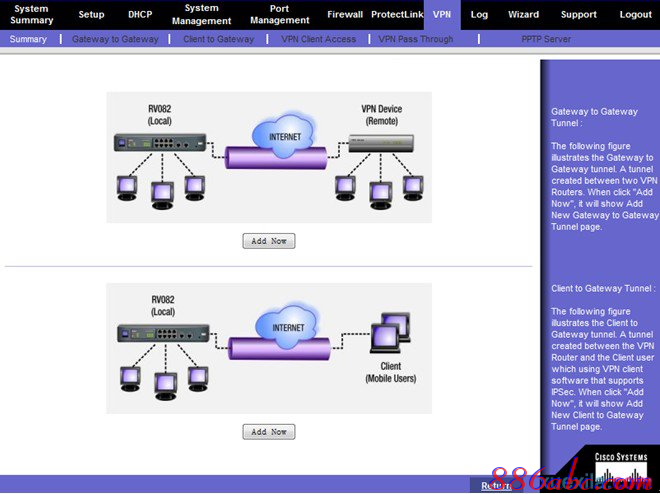Open System Management in the top bar
The image size is (660, 494).
(x=202, y=14)
